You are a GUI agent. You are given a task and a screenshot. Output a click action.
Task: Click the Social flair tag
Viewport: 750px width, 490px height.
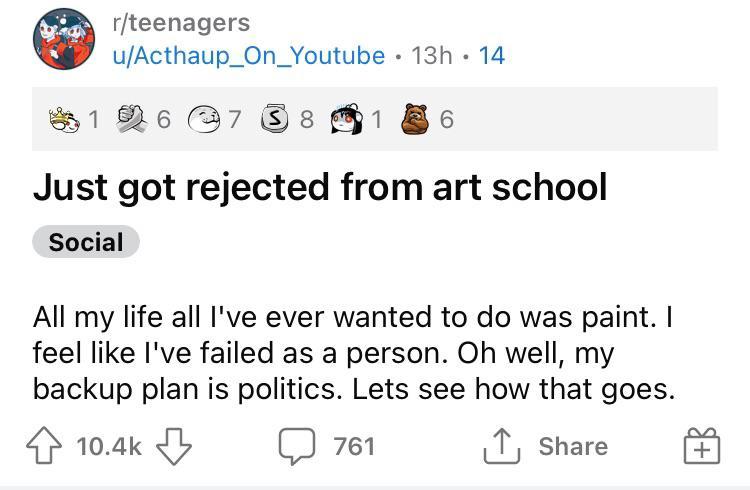coord(86,242)
